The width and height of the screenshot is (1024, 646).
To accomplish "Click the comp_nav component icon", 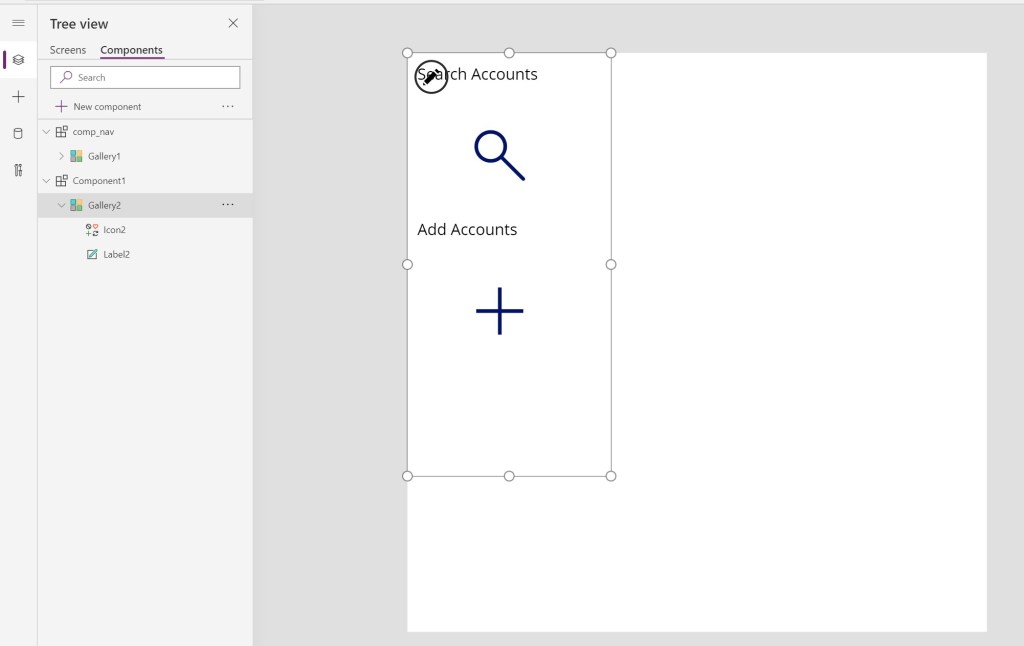I will click(60, 131).
